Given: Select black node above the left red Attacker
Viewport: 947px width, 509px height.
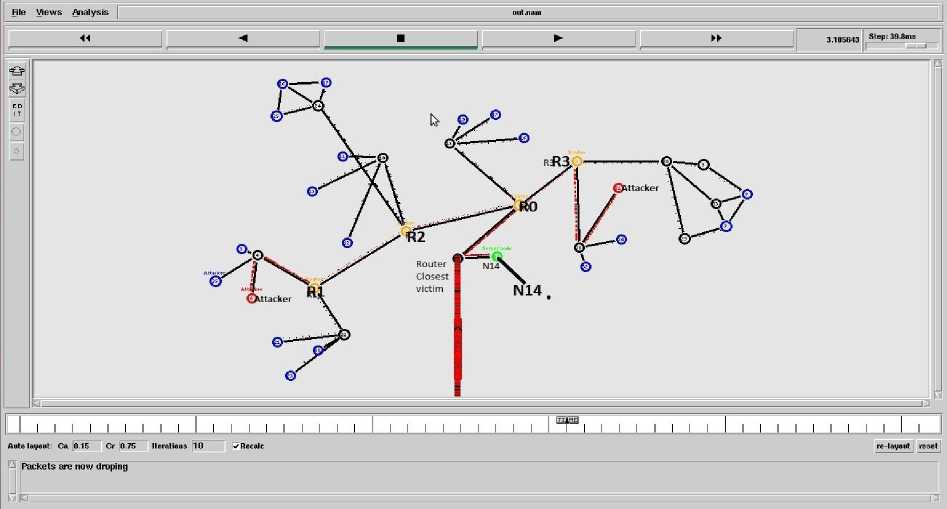Looking at the screenshot, I should coord(257,255).
